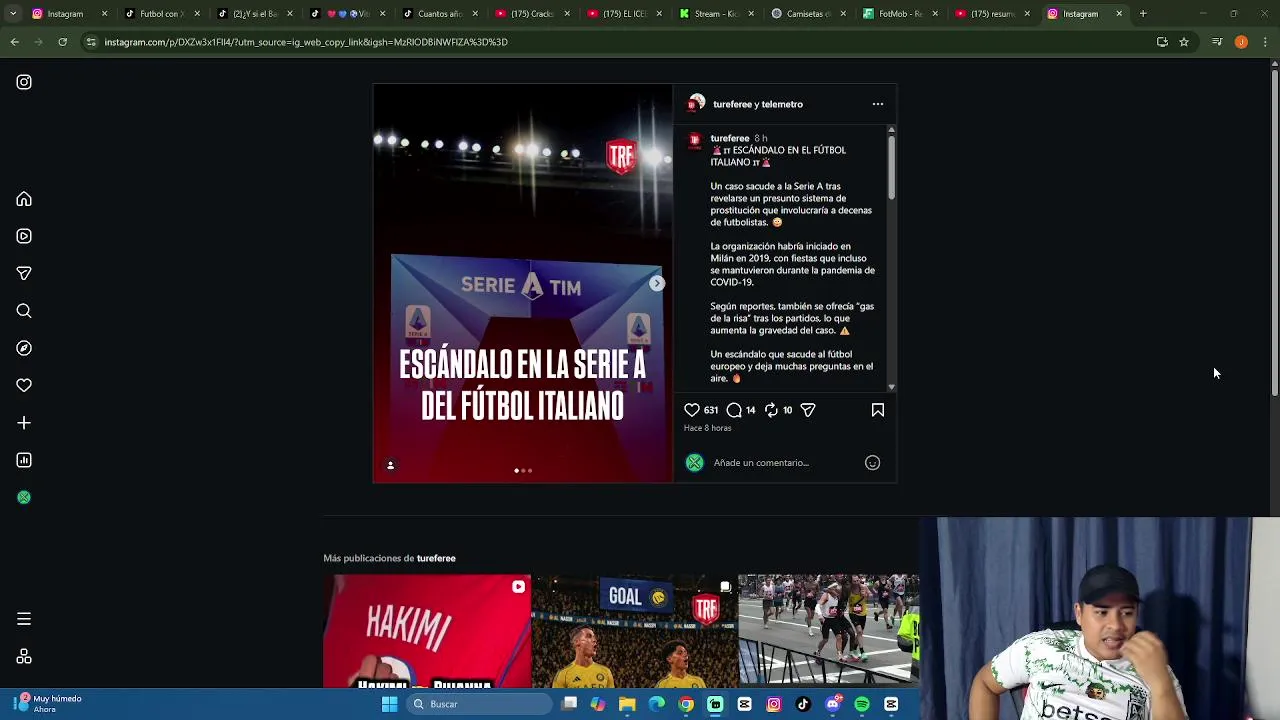Viewport: 1280px width, 720px height.
Task: Open the dashboard chart icon in sidebar
Action: (x=24, y=460)
